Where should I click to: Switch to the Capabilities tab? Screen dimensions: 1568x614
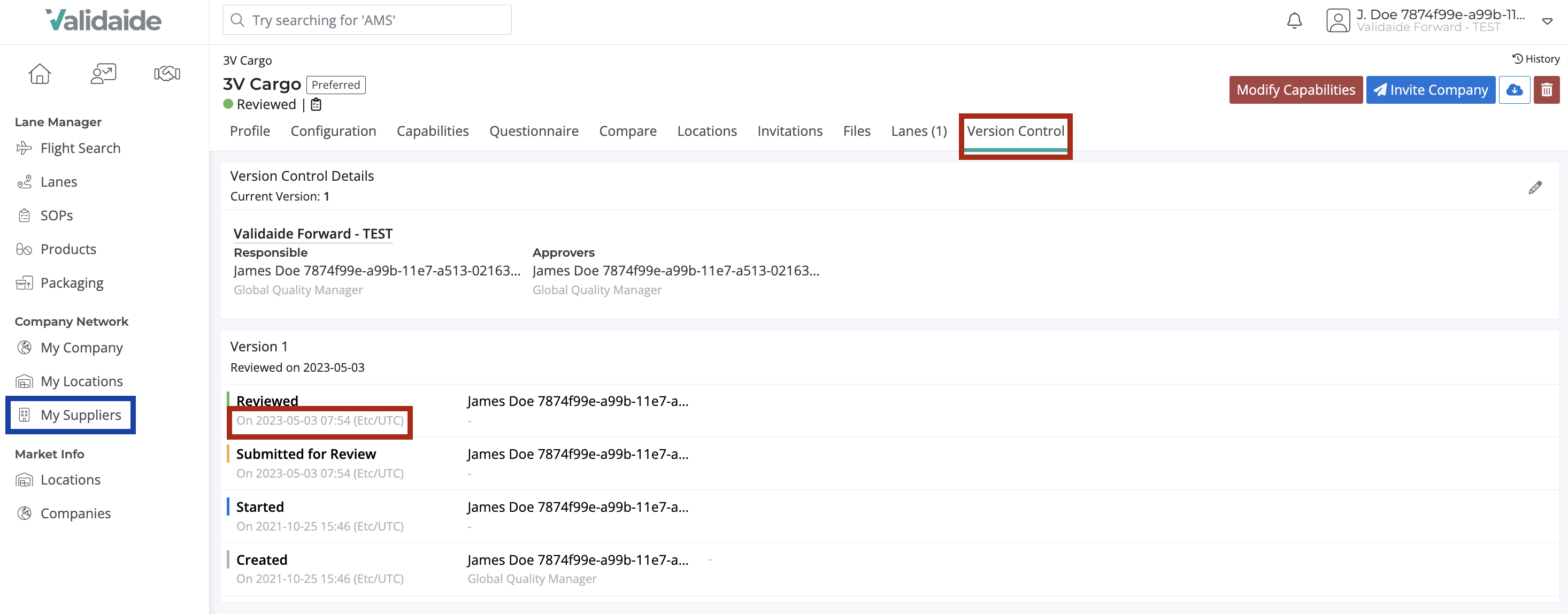tap(432, 131)
